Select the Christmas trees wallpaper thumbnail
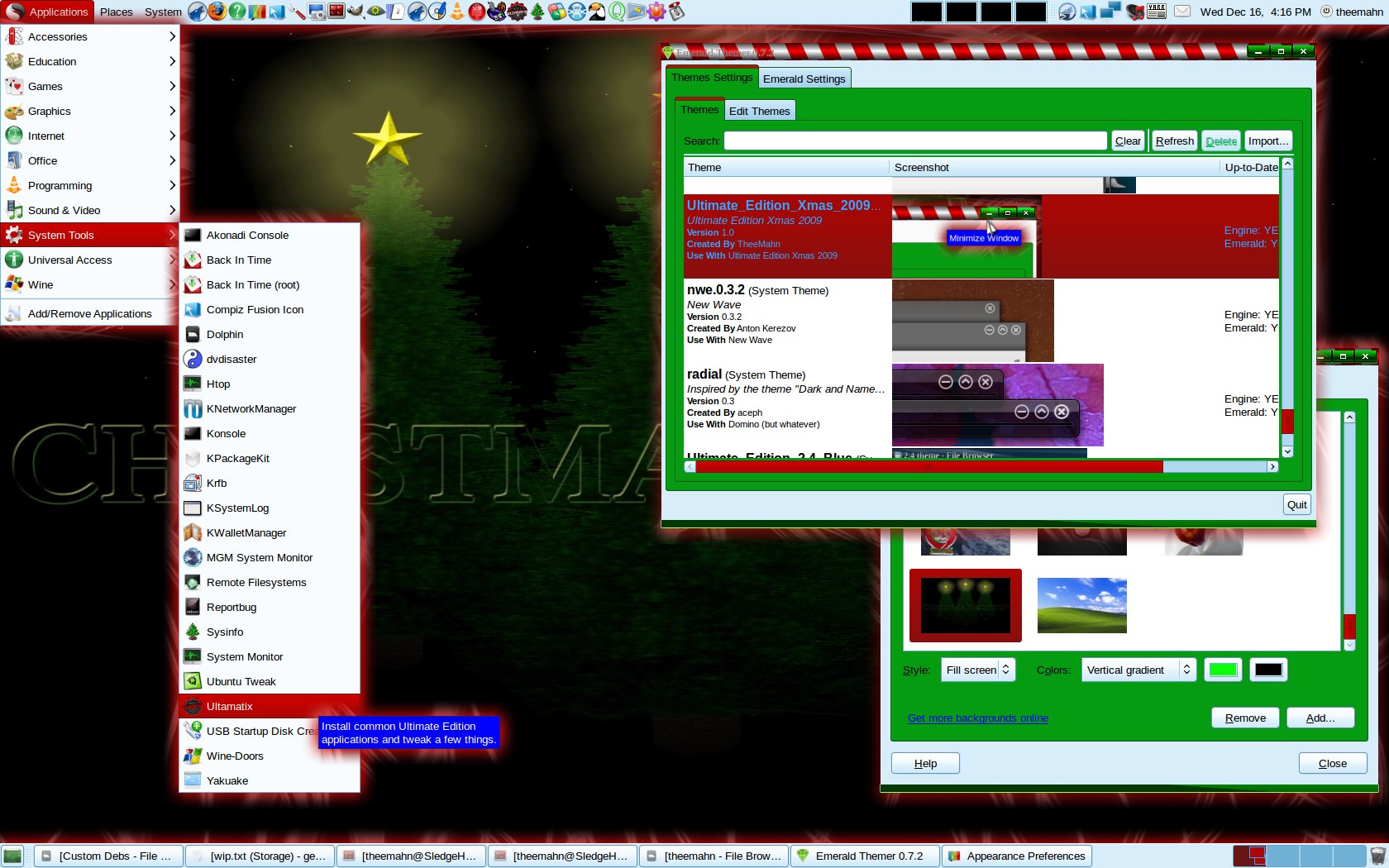Image resolution: width=1389 pixels, height=868 pixels. [966, 605]
